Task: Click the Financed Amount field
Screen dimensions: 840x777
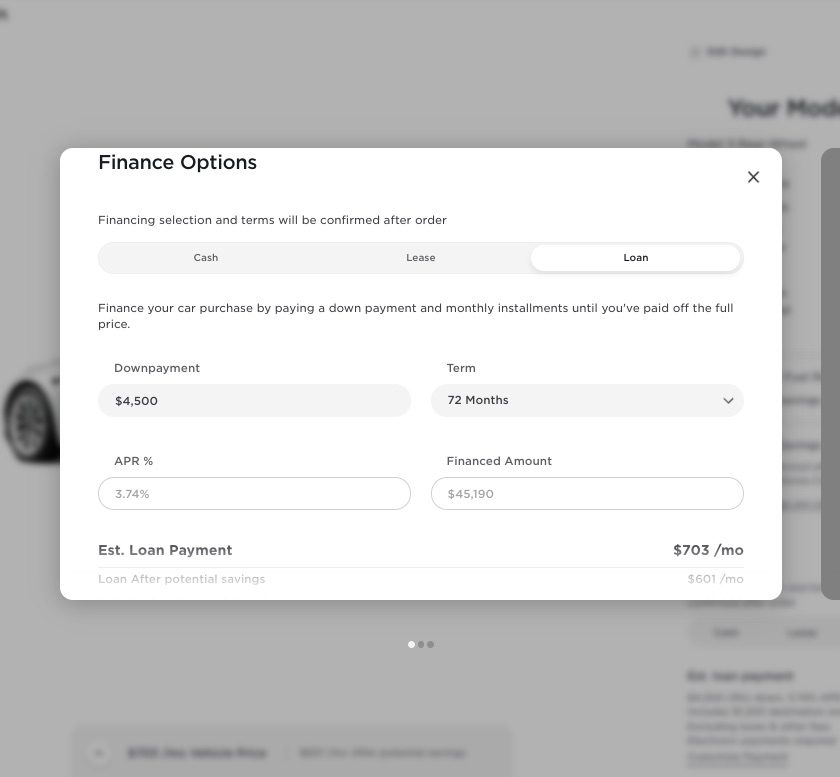Action: tap(587, 494)
